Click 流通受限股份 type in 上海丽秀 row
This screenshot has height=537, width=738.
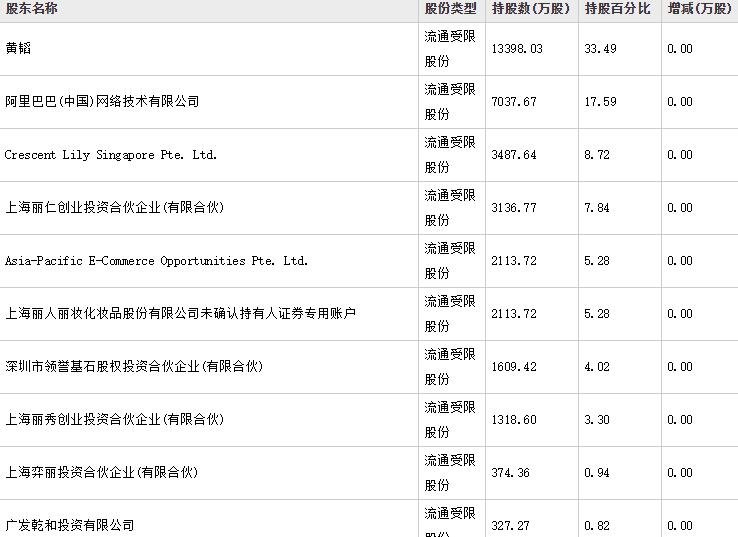pos(450,419)
